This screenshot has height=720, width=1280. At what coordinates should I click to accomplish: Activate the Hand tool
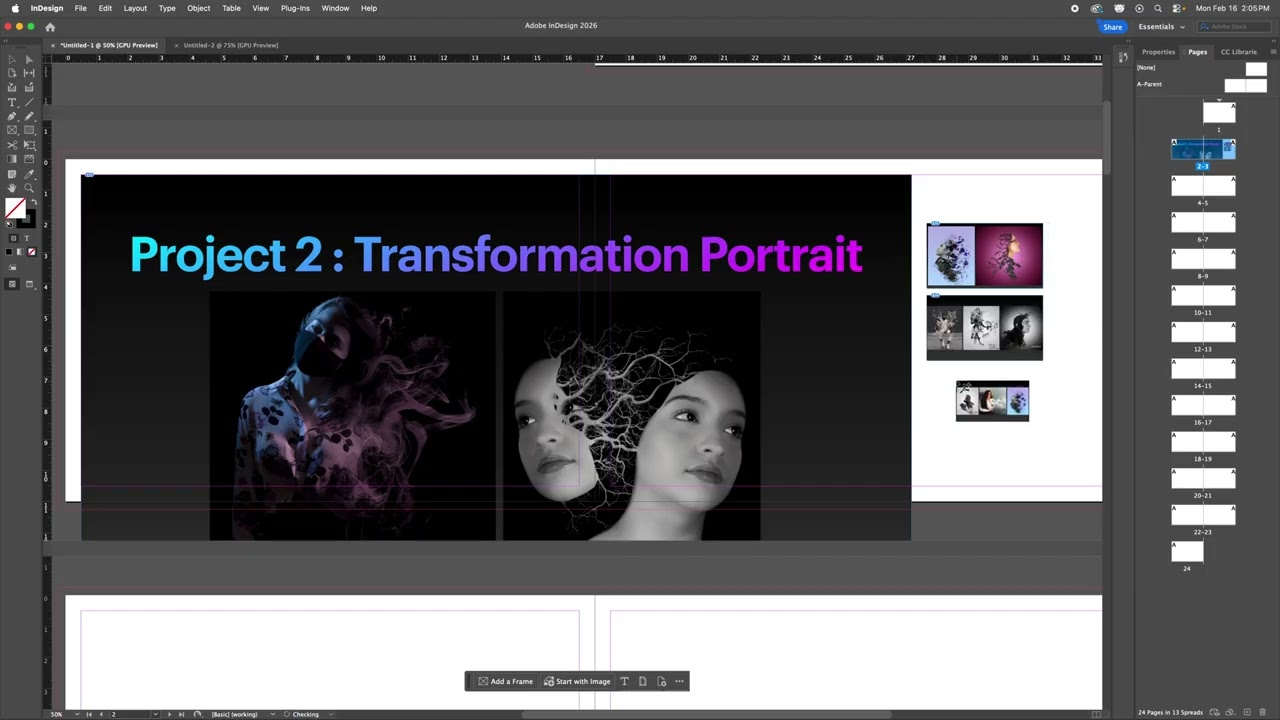pyautogui.click(x=12, y=188)
